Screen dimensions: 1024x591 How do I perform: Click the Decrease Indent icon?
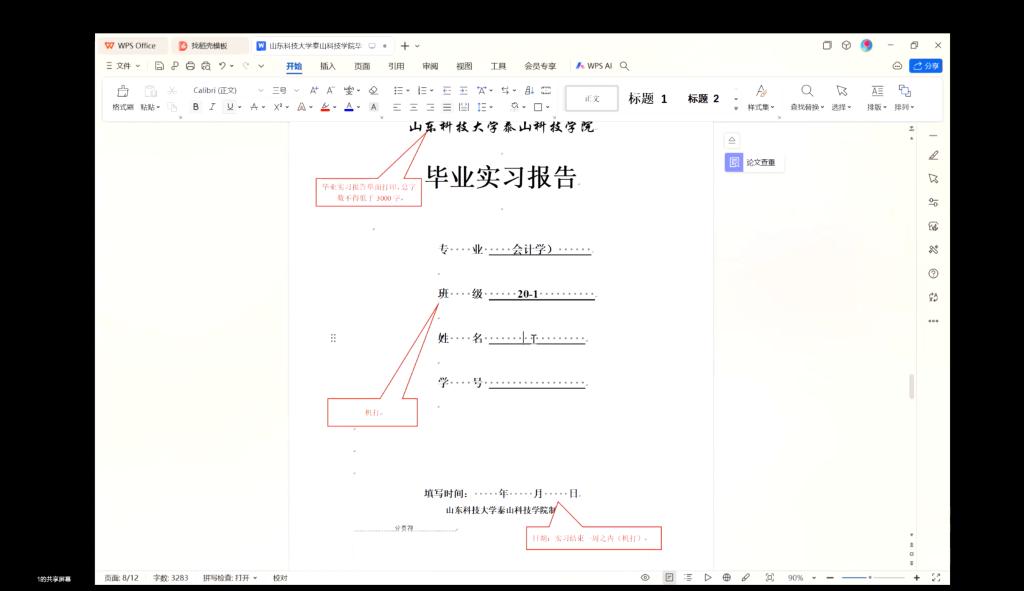click(x=447, y=90)
